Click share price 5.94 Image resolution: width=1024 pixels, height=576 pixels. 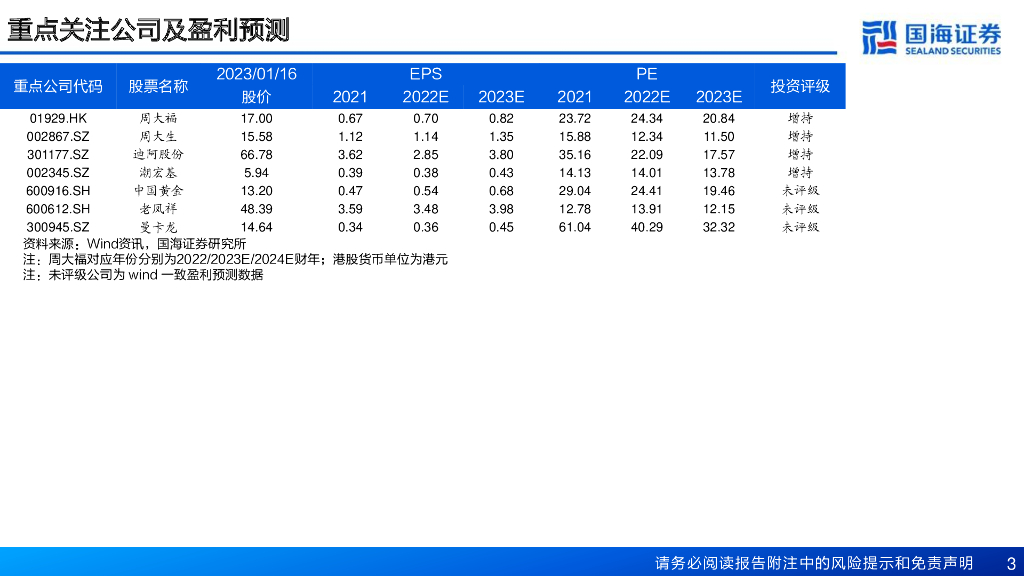[256, 173]
